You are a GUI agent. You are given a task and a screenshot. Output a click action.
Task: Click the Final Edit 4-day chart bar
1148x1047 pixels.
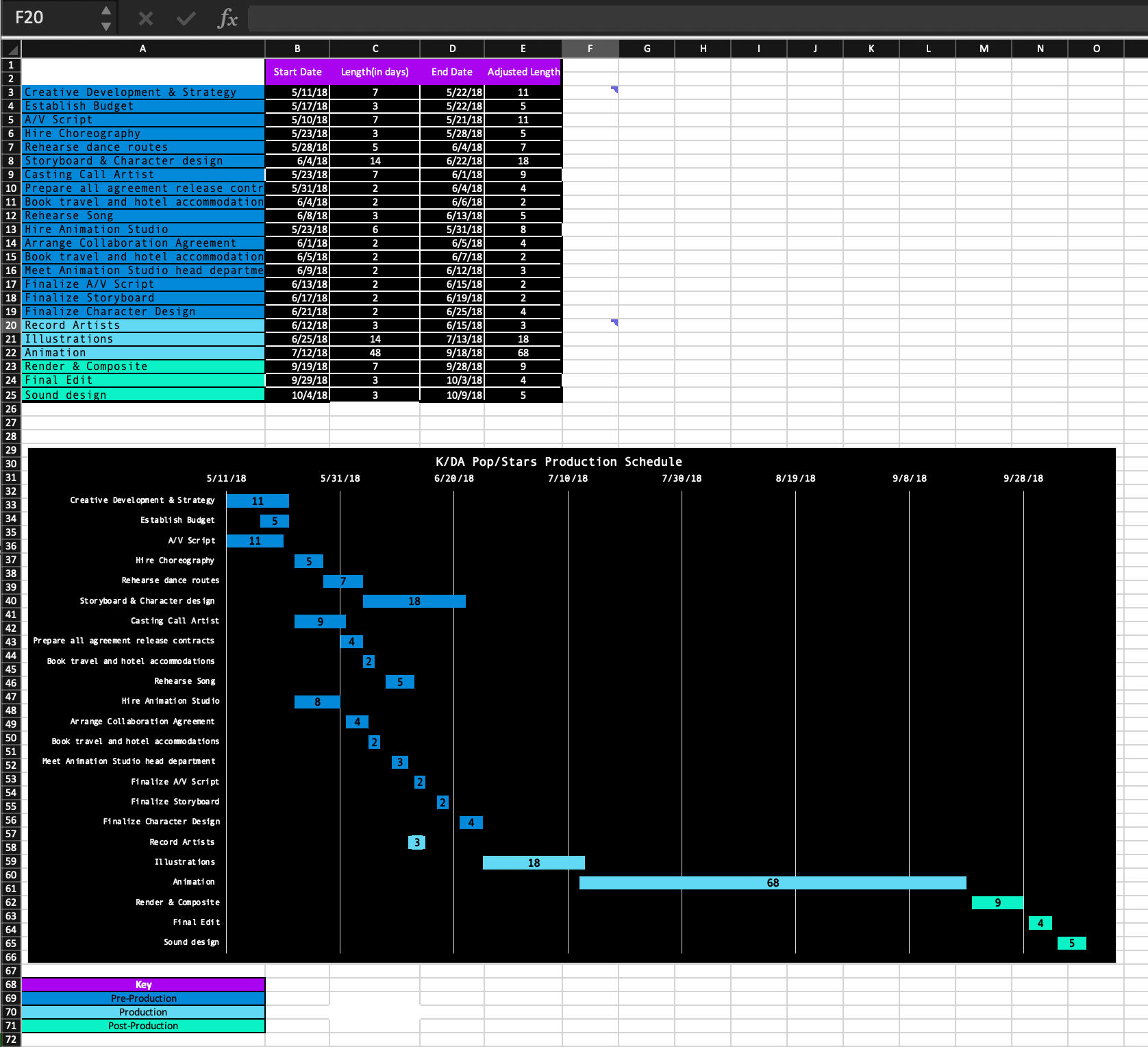[1040, 923]
